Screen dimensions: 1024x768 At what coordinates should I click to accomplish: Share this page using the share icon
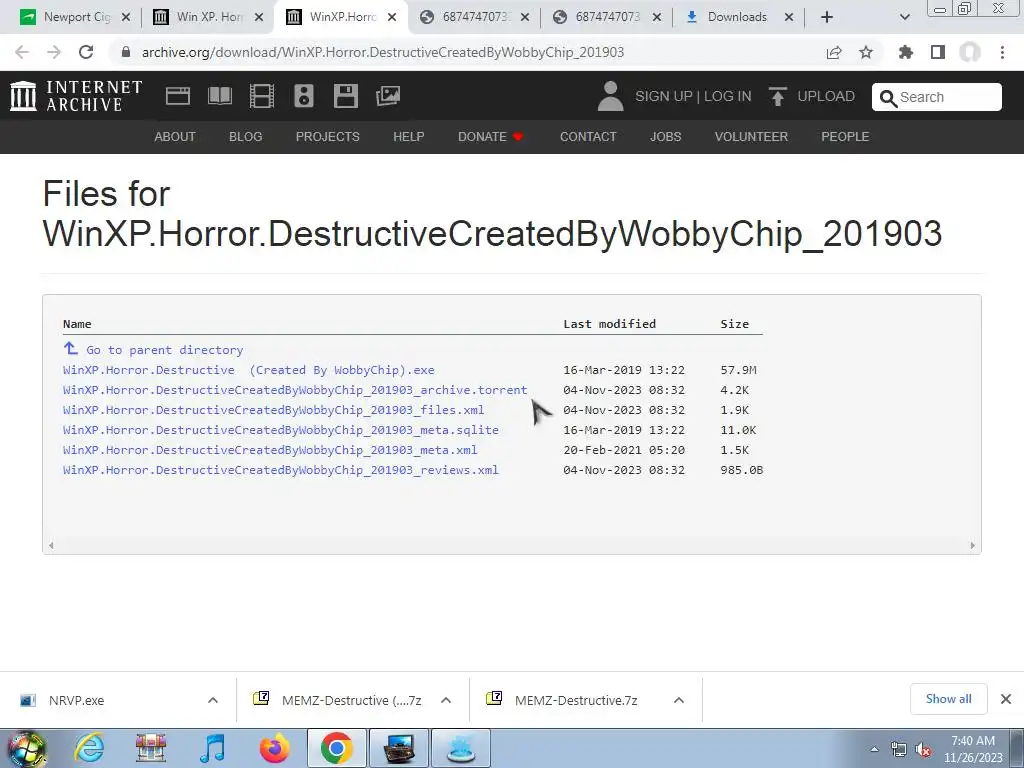tap(834, 52)
